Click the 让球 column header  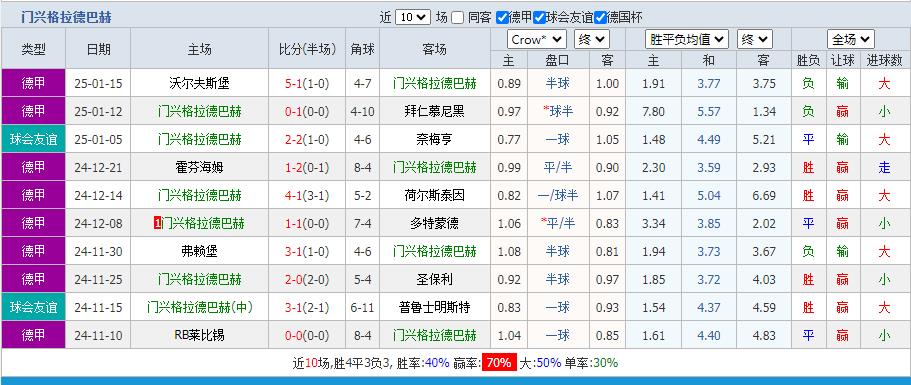[x=842, y=60]
